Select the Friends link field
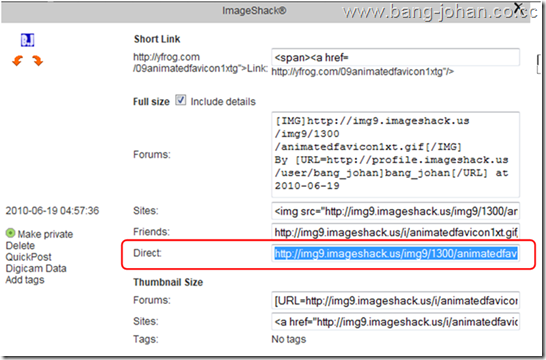Viewport: 546px width, 360px height. pyautogui.click(x=395, y=232)
